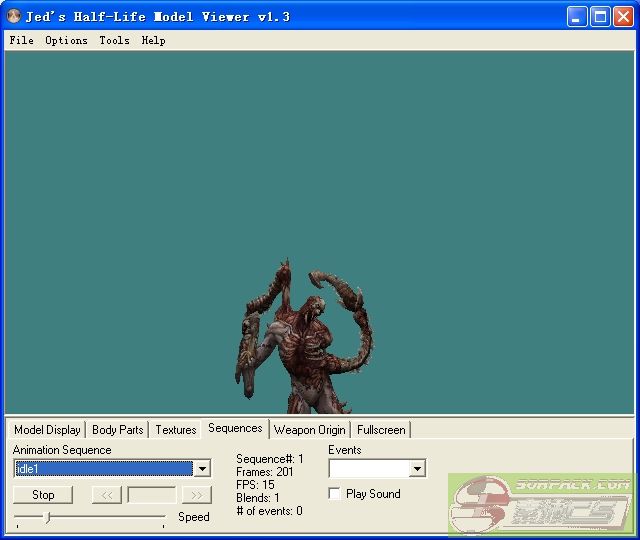The width and height of the screenshot is (640, 540).
Task: Click the previous frame << button
Action: tap(106, 495)
